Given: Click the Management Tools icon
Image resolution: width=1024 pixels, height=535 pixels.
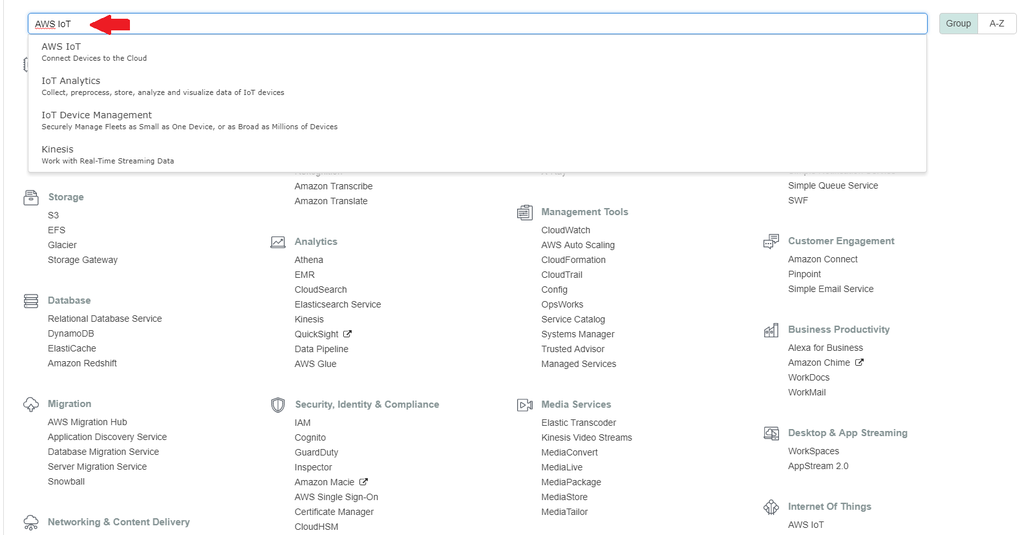Looking at the screenshot, I should click(x=525, y=212).
